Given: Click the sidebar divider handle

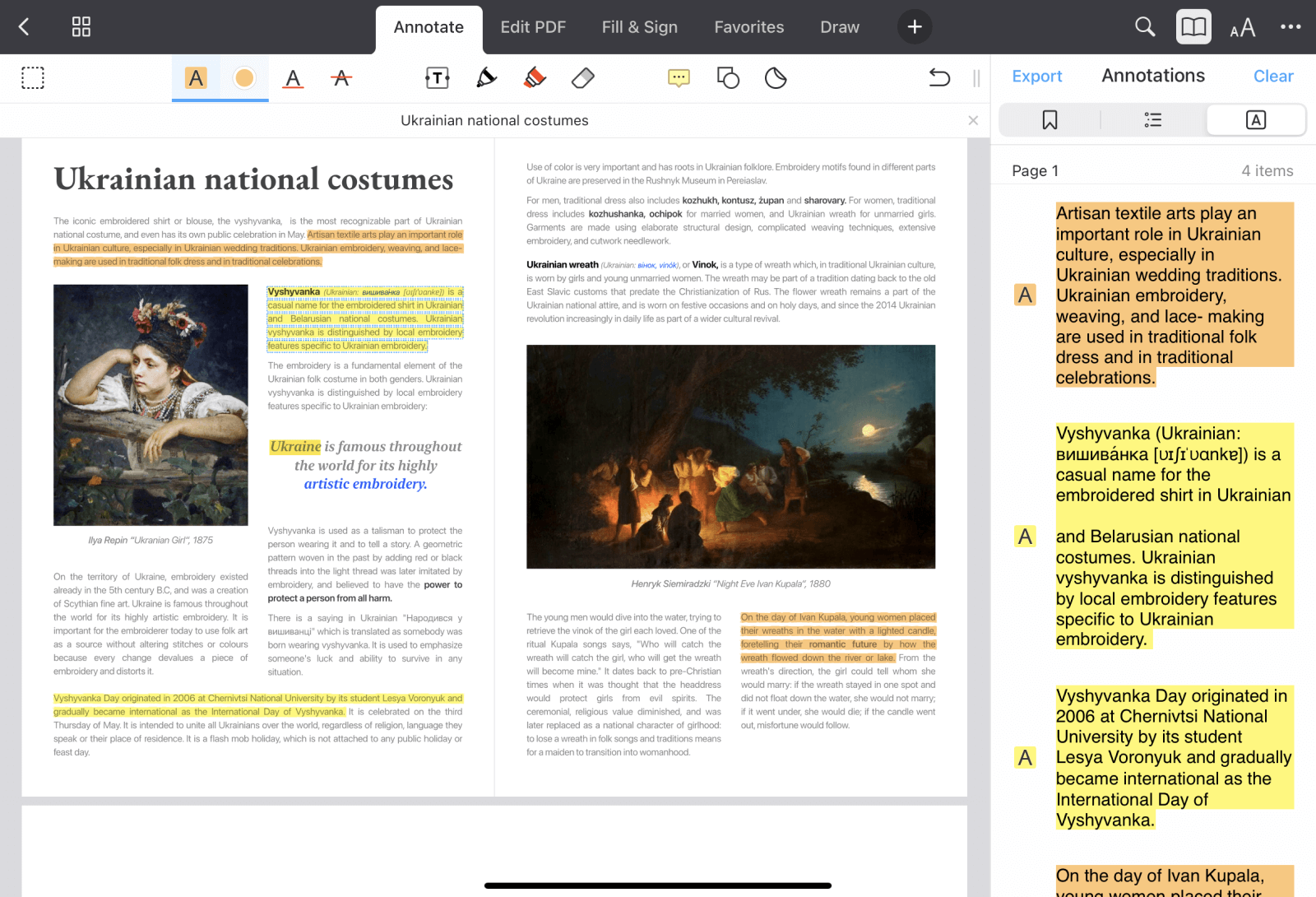Looking at the screenshot, I should tap(976, 78).
